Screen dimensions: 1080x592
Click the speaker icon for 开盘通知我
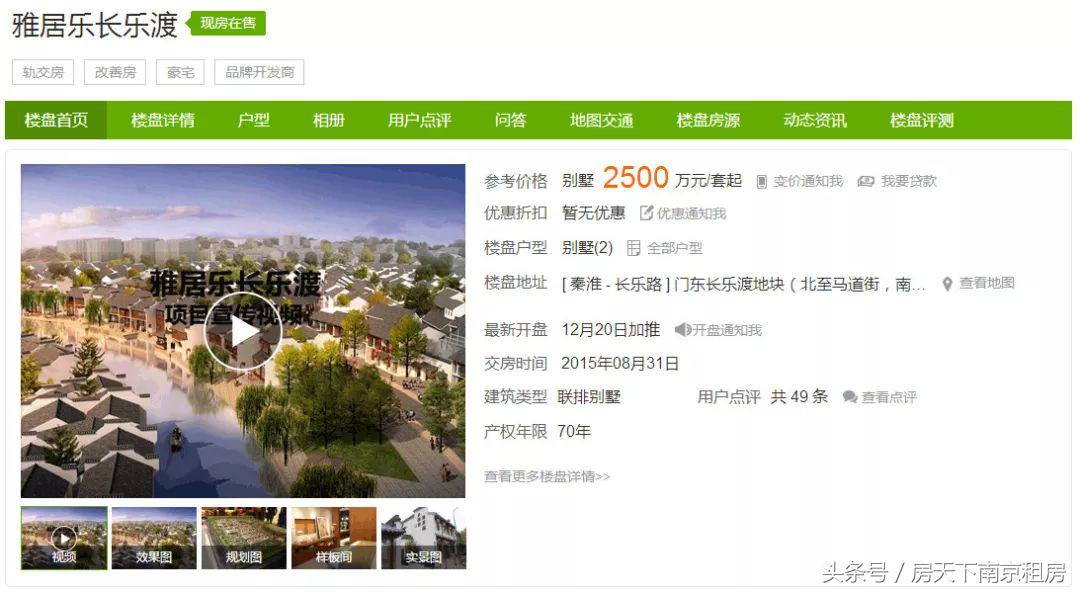pos(683,329)
